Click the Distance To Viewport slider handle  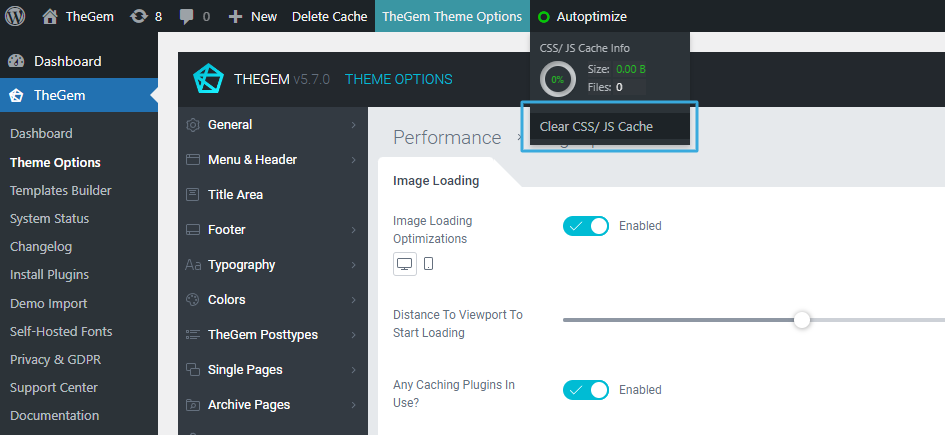801,320
